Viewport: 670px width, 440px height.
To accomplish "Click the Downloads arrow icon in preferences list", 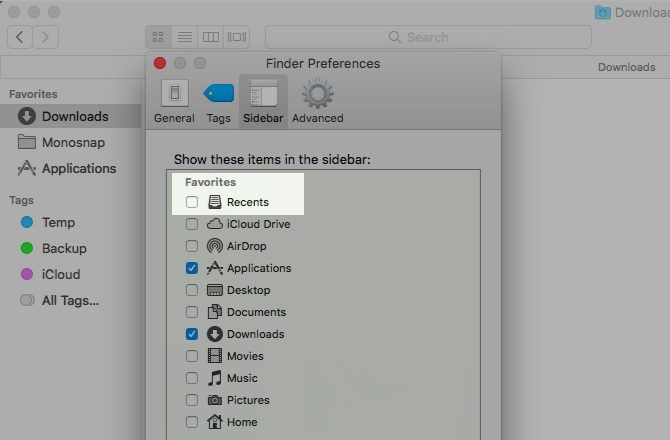I will [x=215, y=334].
